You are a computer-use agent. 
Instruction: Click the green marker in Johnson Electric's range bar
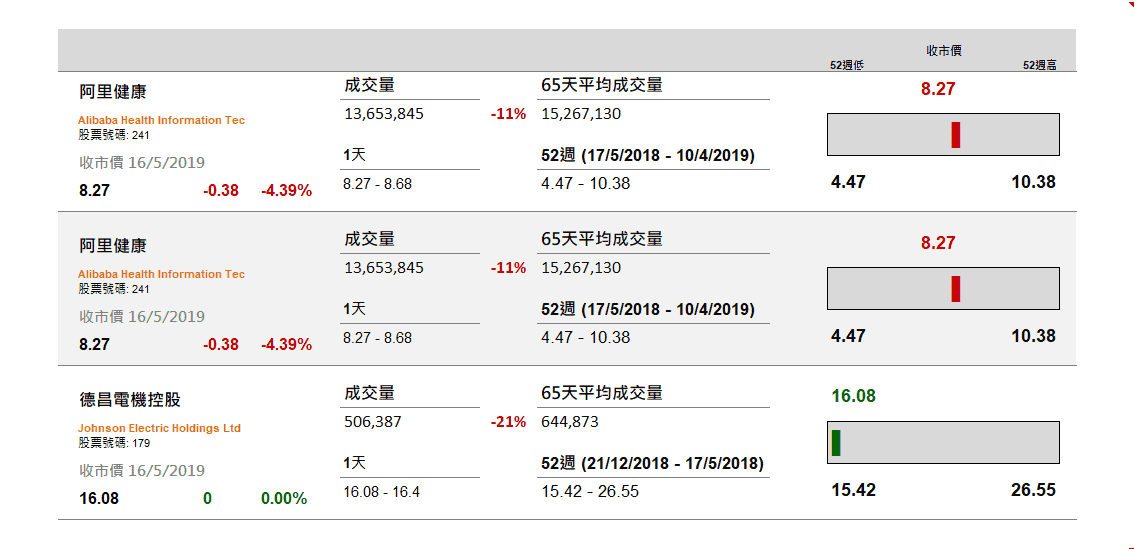836,443
